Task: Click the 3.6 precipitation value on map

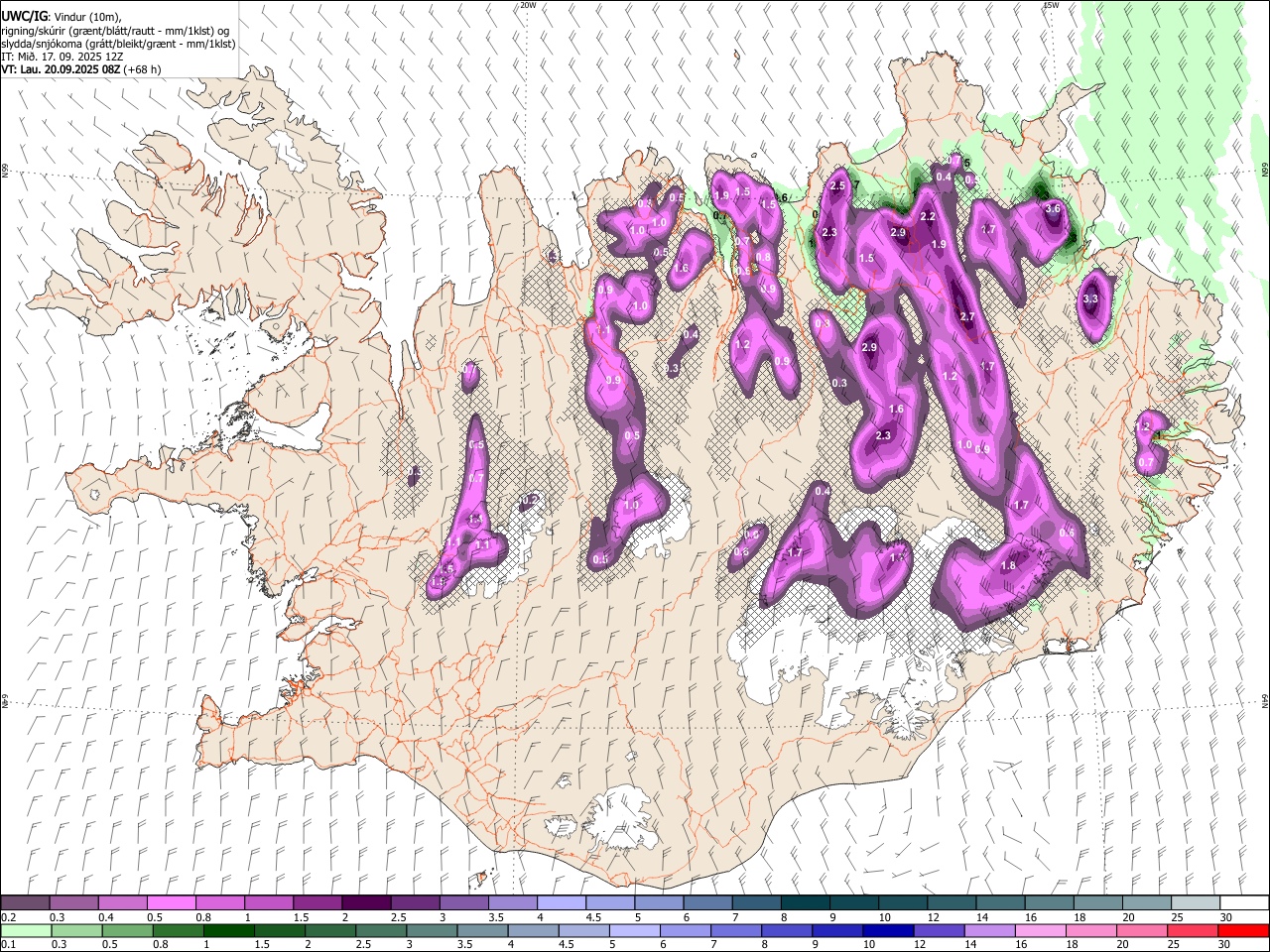Action: pyautogui.click(x=1054, y=208)
